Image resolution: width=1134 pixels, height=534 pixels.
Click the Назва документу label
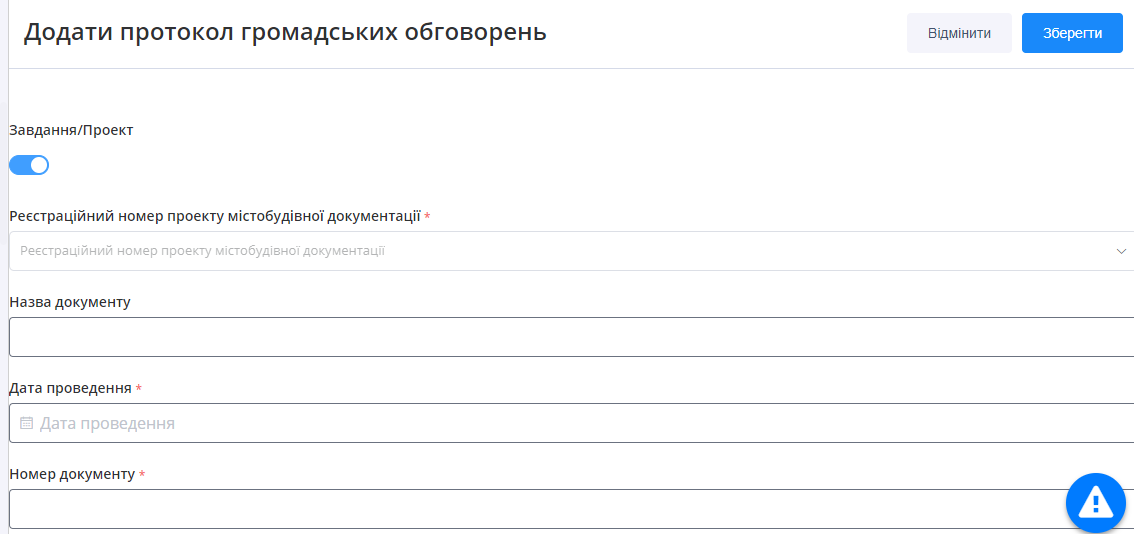[x=70, y=302]
